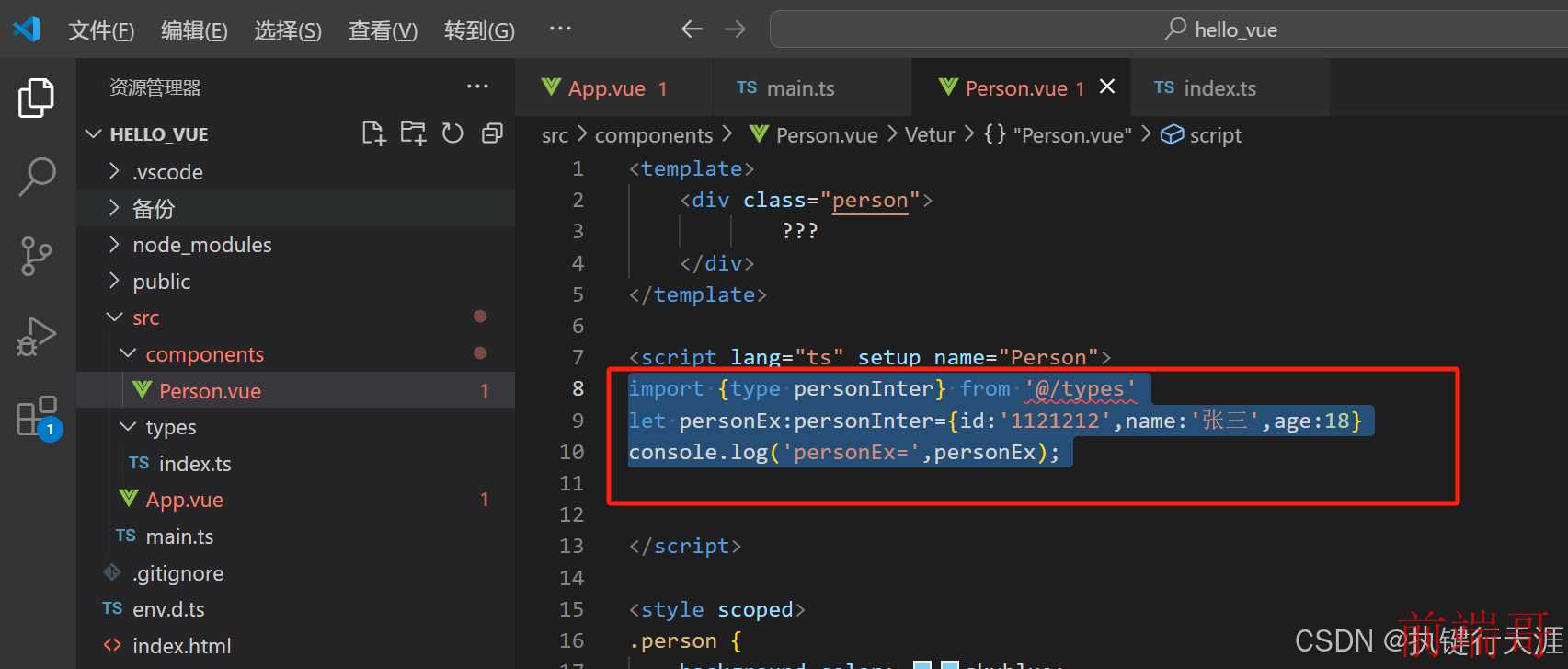Close the Person.vue editor tab
Viewport: 1568px width, 669px height.
1107,87
